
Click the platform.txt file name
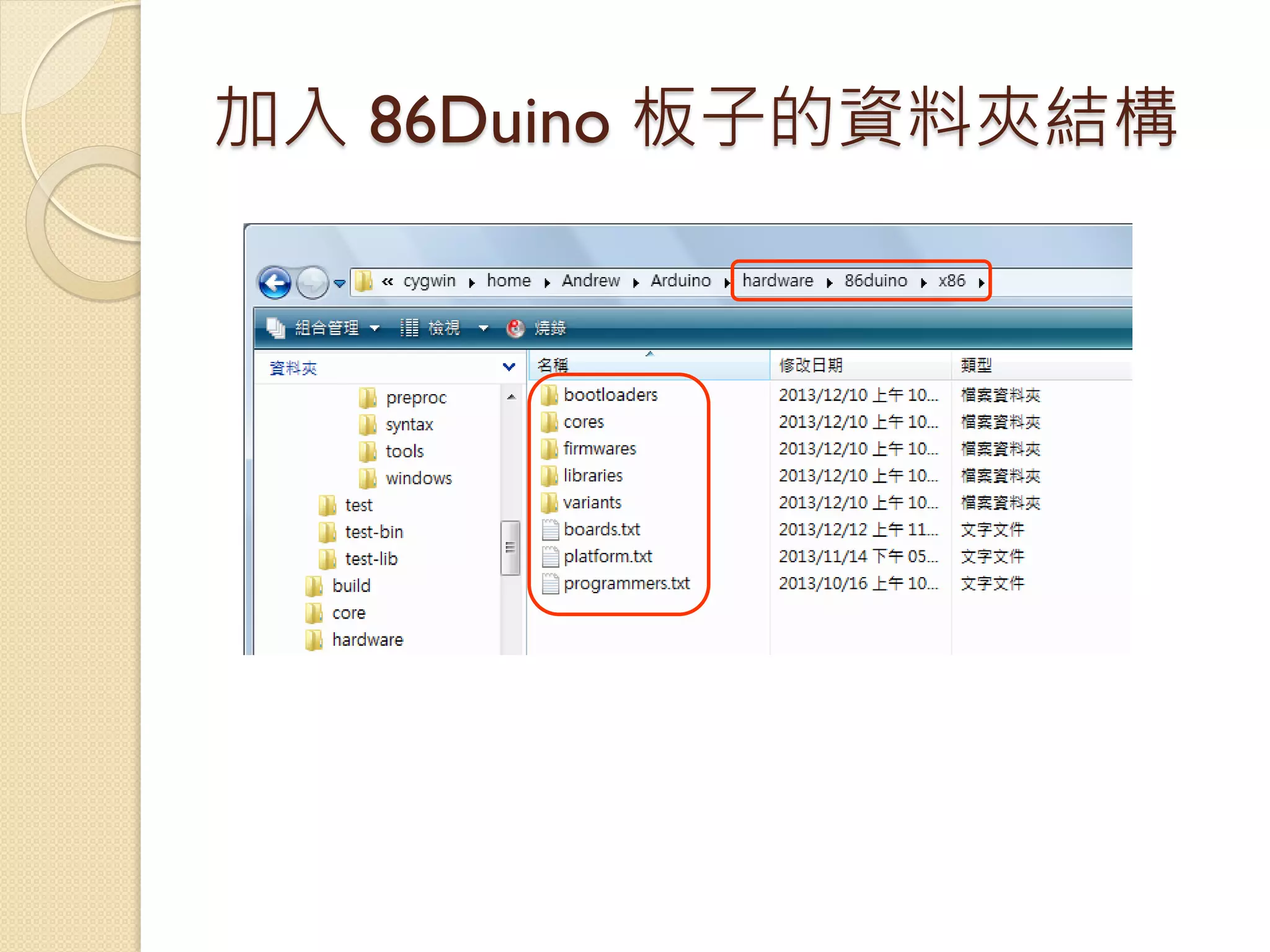[608, 556]
